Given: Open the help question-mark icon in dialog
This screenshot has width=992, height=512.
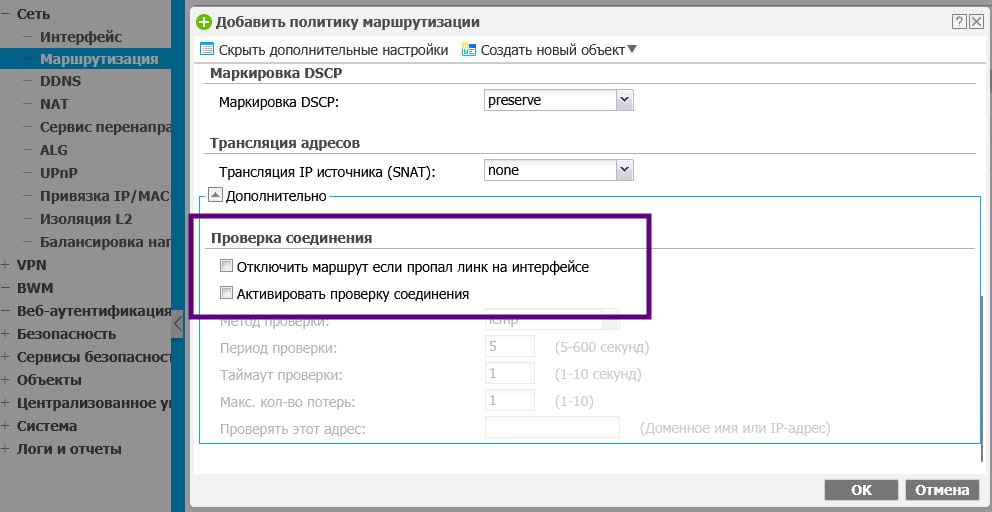Looking at the screenshot, I should click(958, 22).
